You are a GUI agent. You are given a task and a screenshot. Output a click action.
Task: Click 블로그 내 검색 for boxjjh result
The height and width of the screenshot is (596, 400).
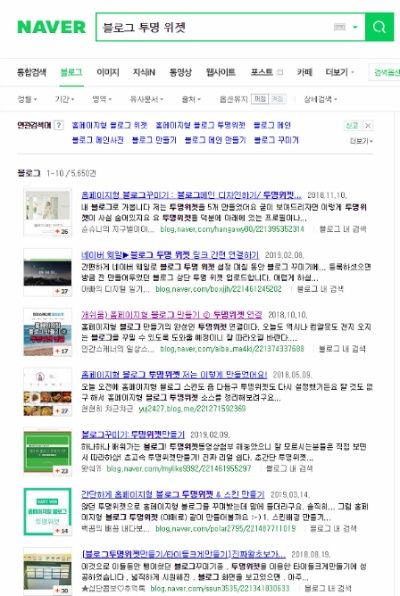[320, 289]
